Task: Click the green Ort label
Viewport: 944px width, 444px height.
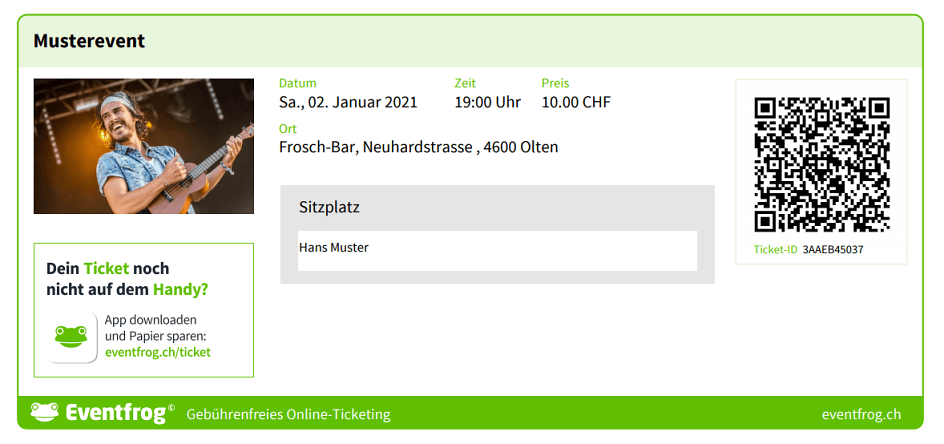Action: (288, 129)
